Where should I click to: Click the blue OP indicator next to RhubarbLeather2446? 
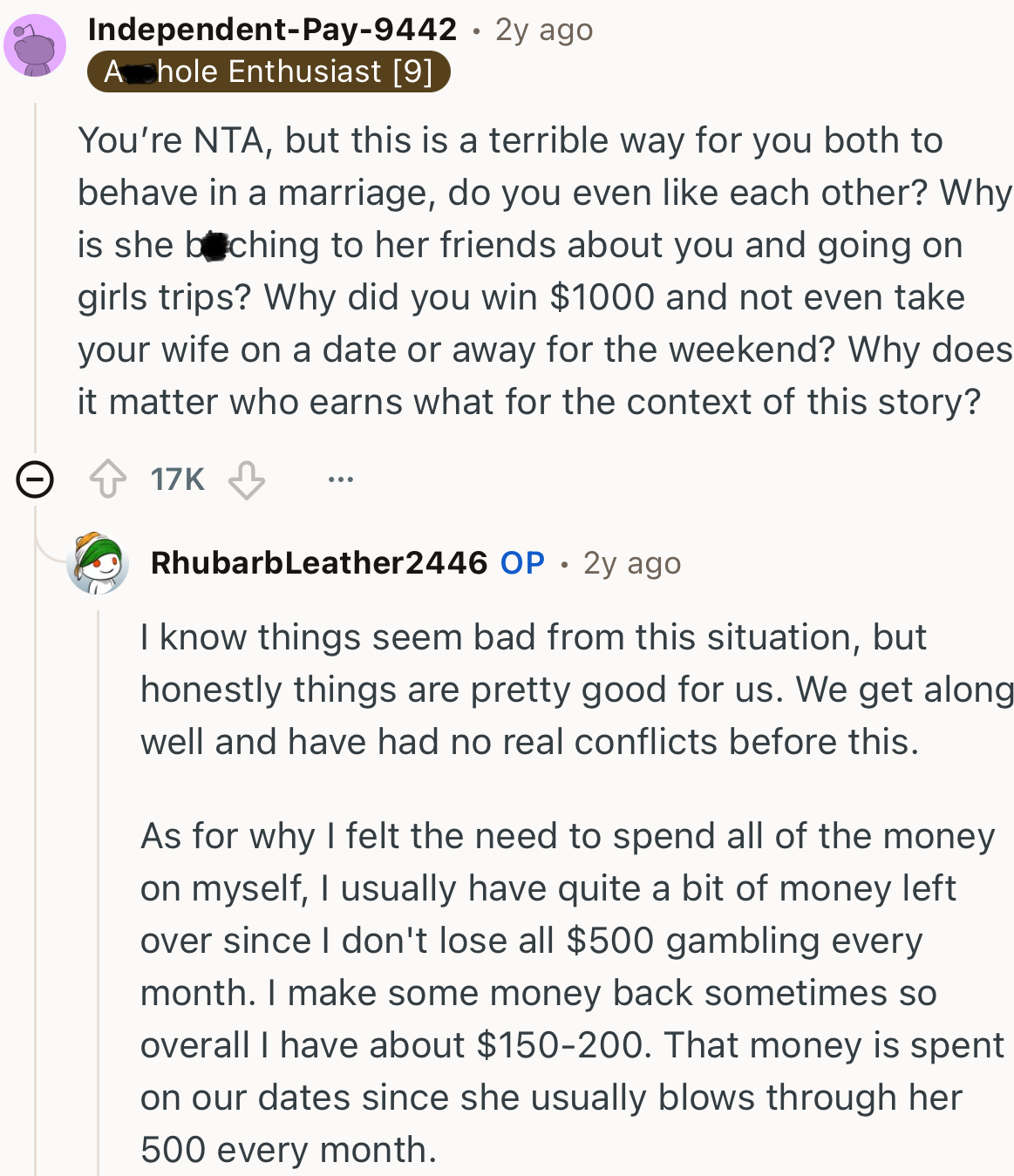[x=520, y=562]
